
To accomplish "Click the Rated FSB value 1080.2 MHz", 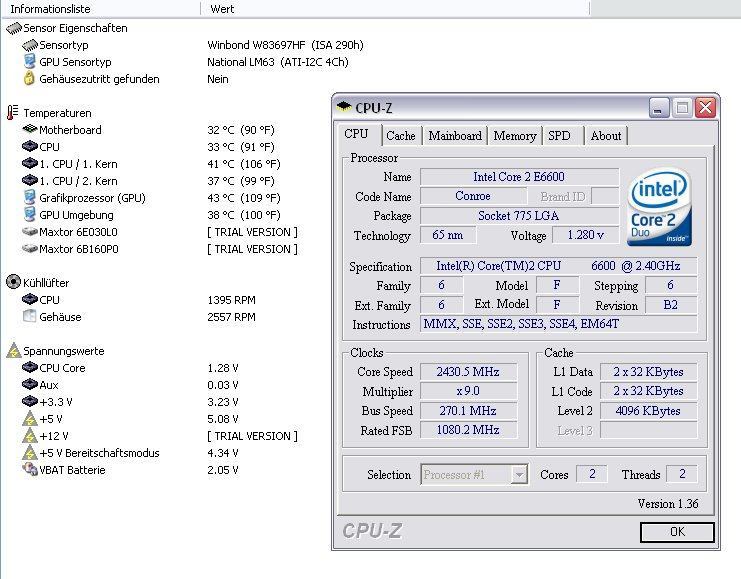I will coord(468,430).
